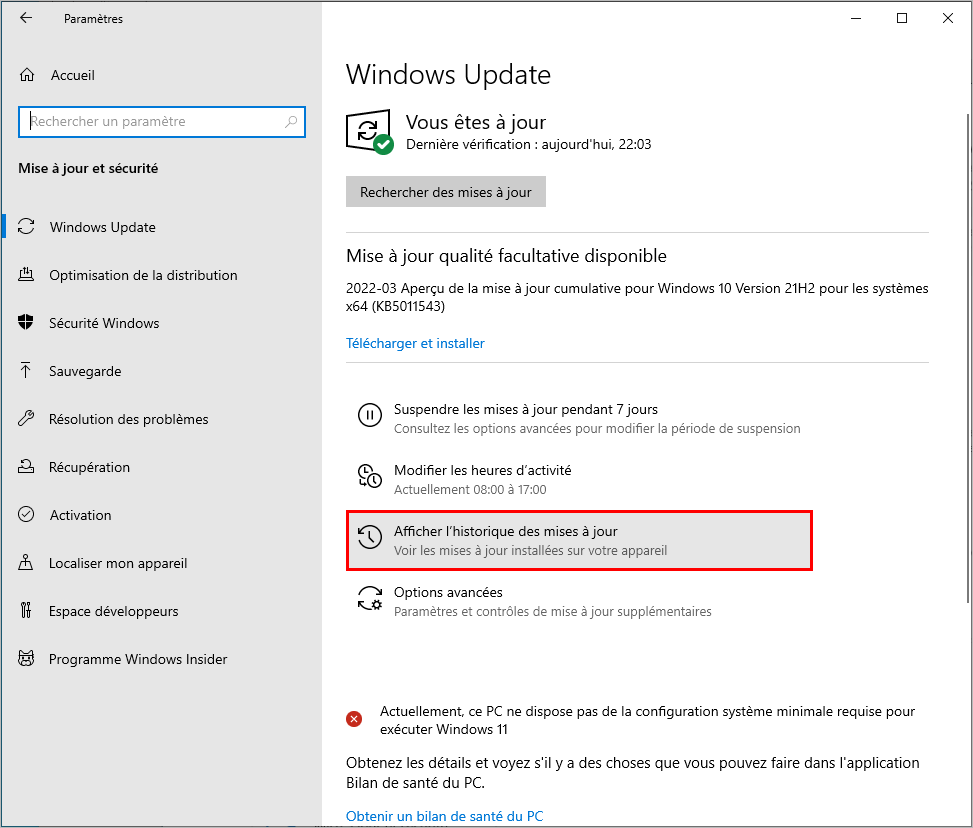Click the Windows Update sync icon in sidebar
Image resolution: width=973 pixels, height=828 pixels.
(26, 227)
